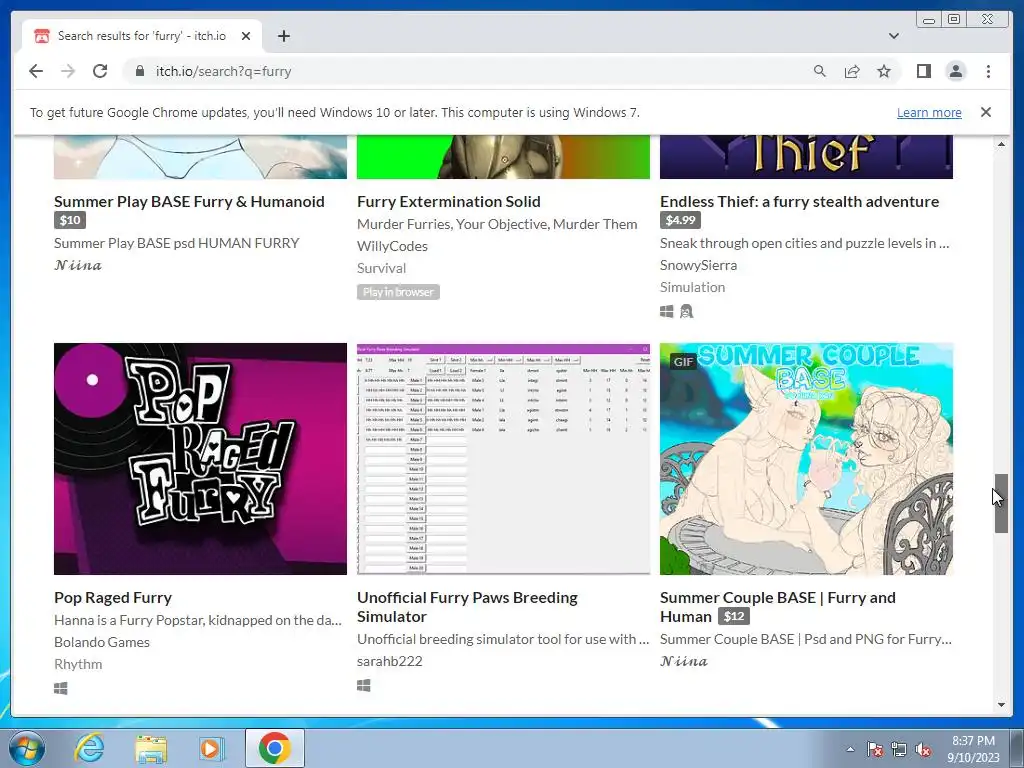Open a new browser tab
The width and height of the screenshot is (1024, 768).
pyautogui.click(x=283, y=36)
